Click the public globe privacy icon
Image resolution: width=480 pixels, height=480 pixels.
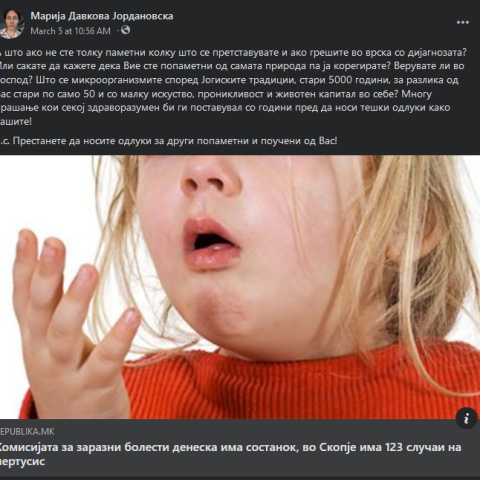[x=126, y=30]
